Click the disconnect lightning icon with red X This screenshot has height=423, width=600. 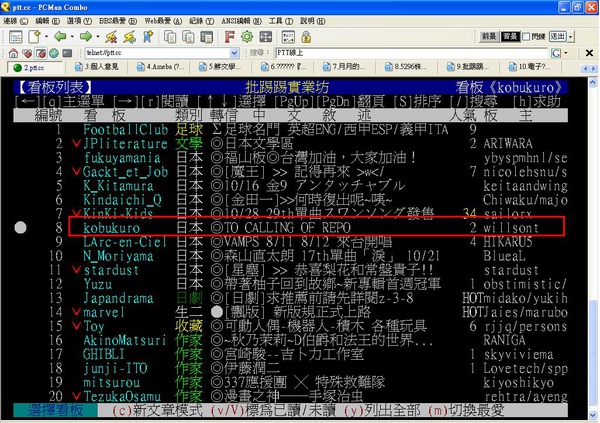point(111,37)
